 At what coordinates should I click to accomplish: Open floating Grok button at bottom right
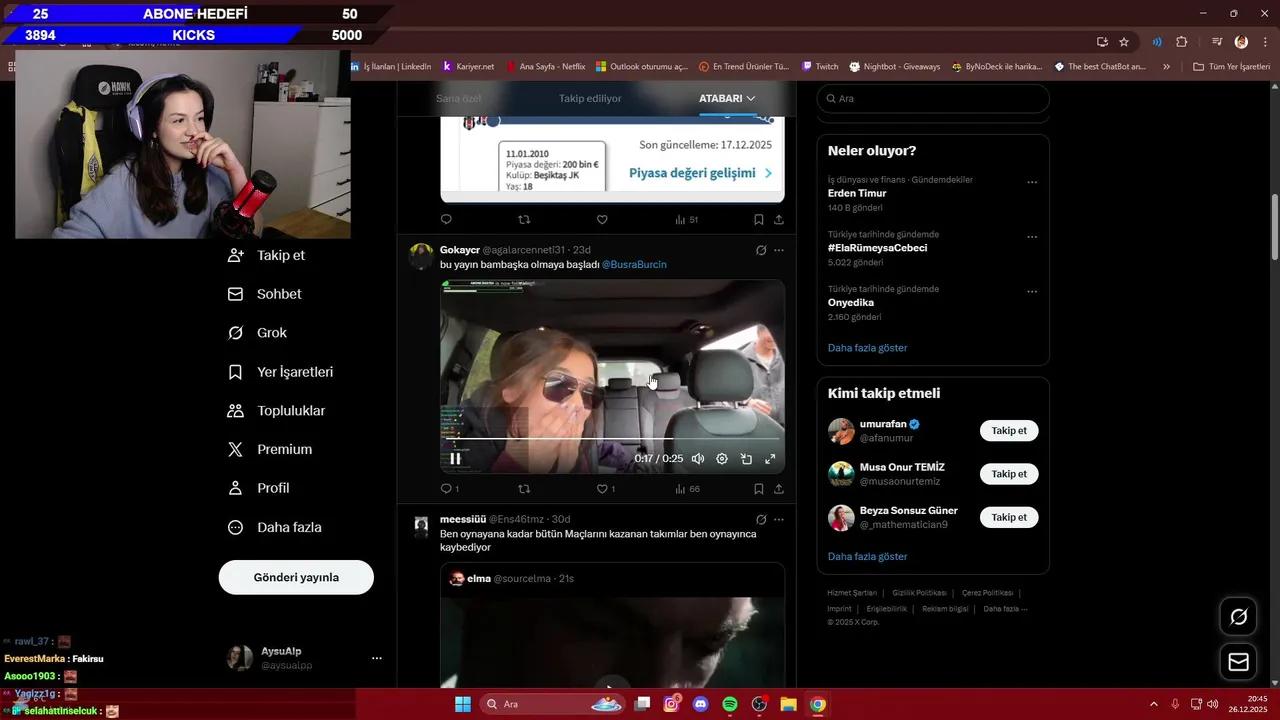(1238, 617)
